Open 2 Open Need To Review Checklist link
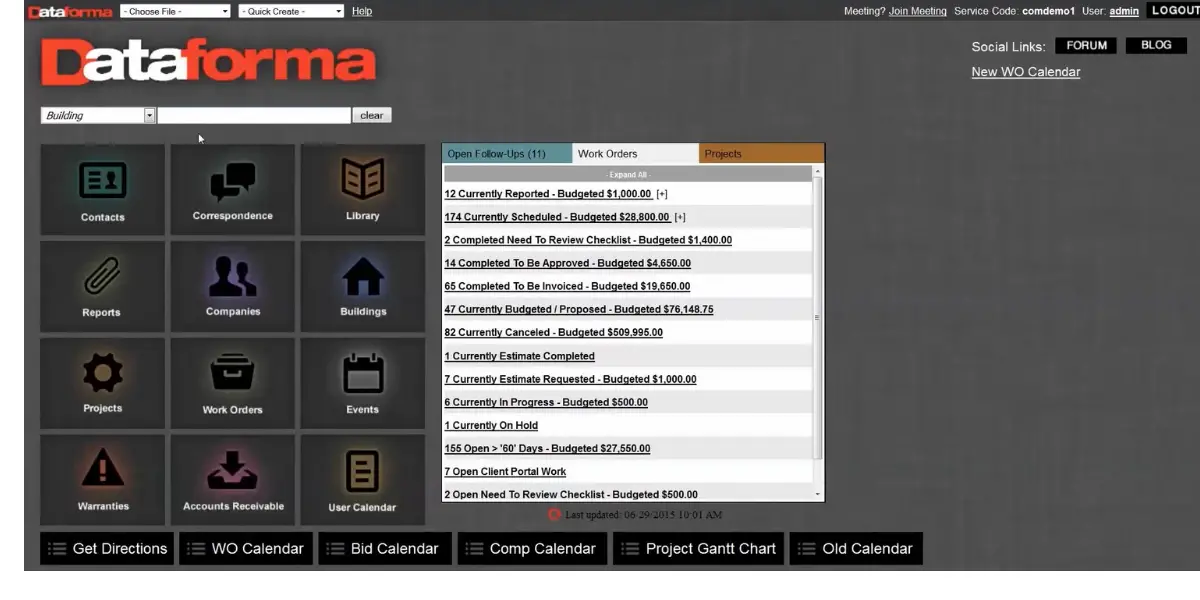The width and height of the screenshot is (1200, 600). click(571, 494)
